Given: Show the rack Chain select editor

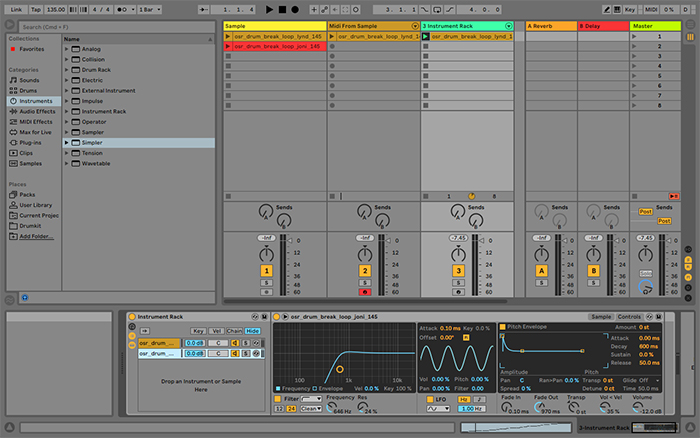Looking at the screenshot, I should (x=234, y=331).
